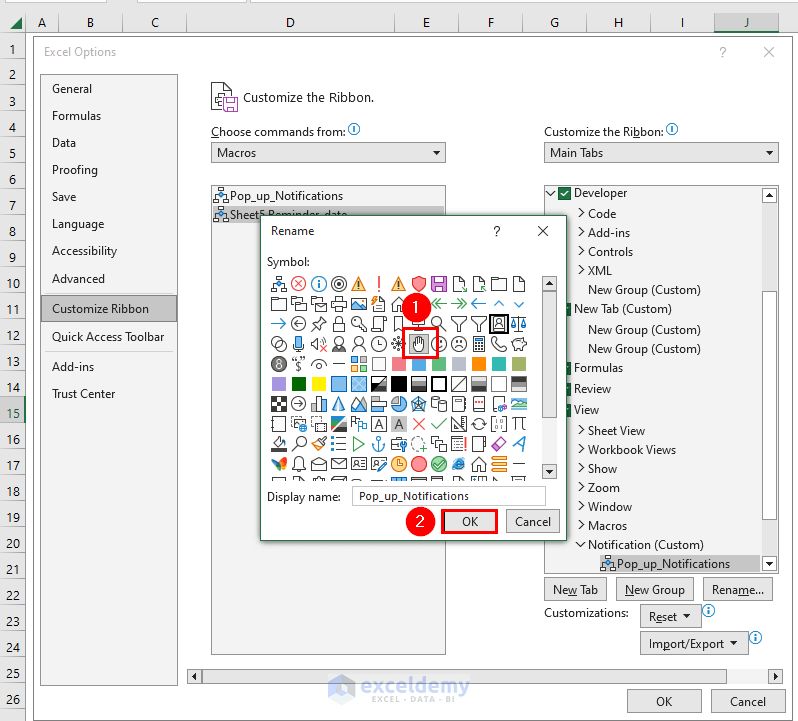Open the Import/Export dropdown
798x721 pixels.
click(694, 644)
